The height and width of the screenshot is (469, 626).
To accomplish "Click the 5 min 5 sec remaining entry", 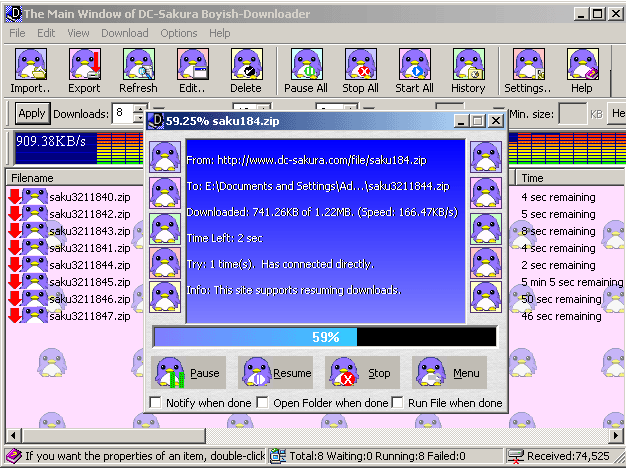I will (572, 282).
